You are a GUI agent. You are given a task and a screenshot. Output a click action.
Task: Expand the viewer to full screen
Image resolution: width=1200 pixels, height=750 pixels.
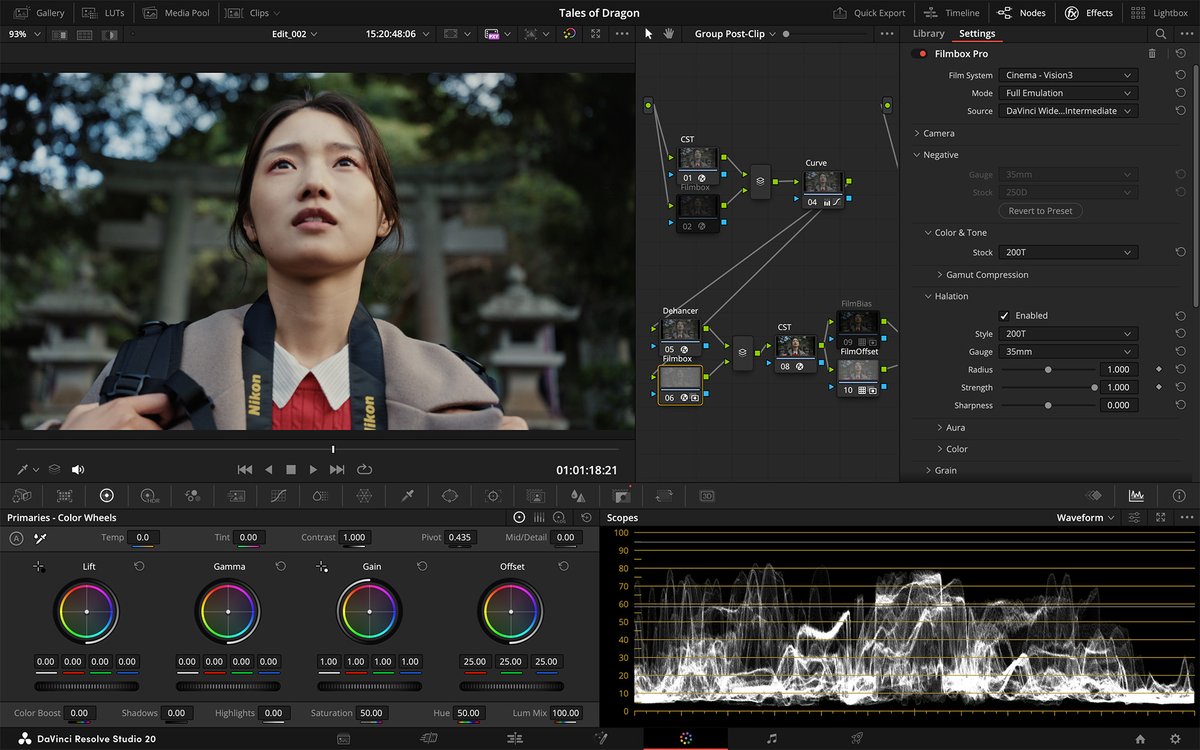coord(596,33)
